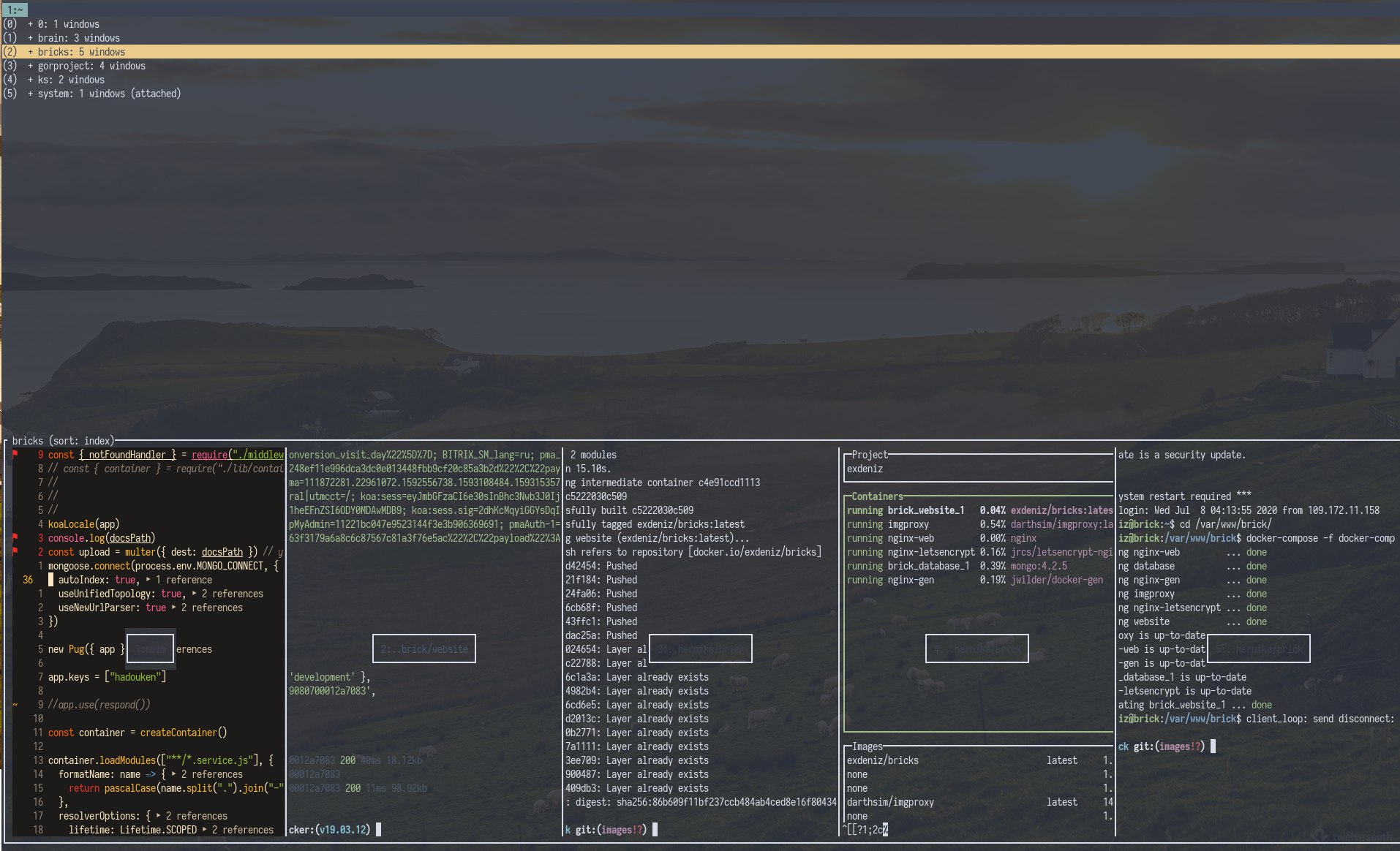Click the "'development' }," line in second preview
The height and width of the screenshot is (851, 1400).
(x=330, y=677)
